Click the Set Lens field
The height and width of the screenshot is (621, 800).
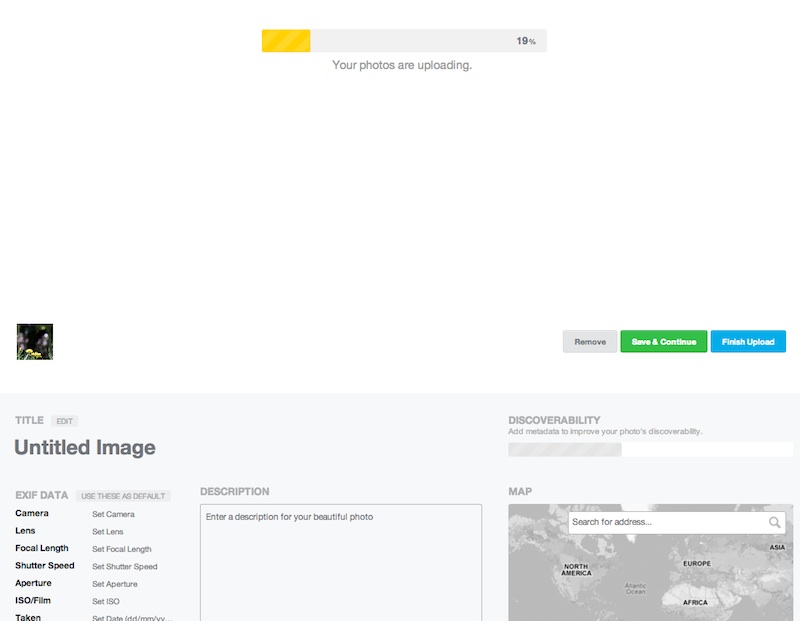pyautogui.click(x=108, y=532)
